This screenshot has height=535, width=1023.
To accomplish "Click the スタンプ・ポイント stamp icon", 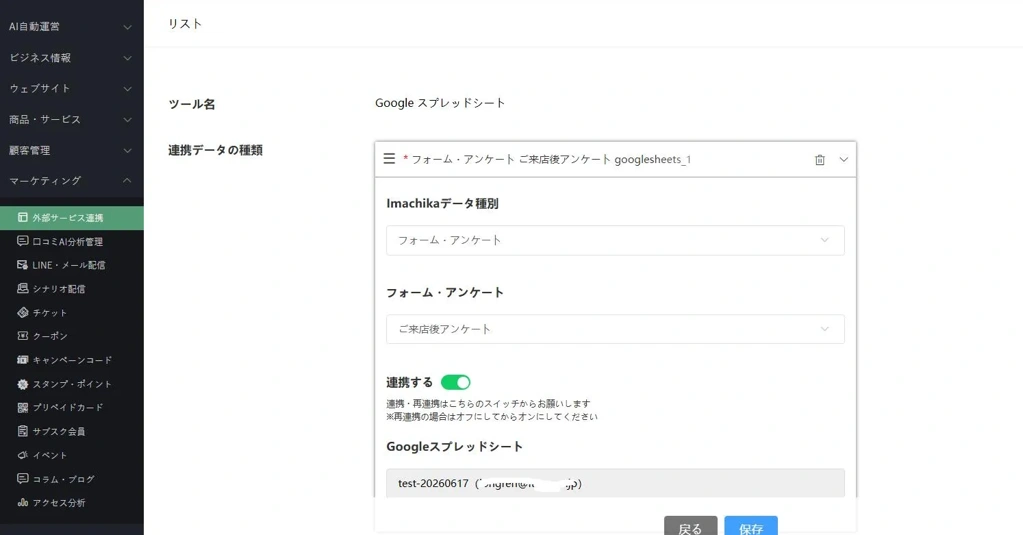I will (23, 384).
